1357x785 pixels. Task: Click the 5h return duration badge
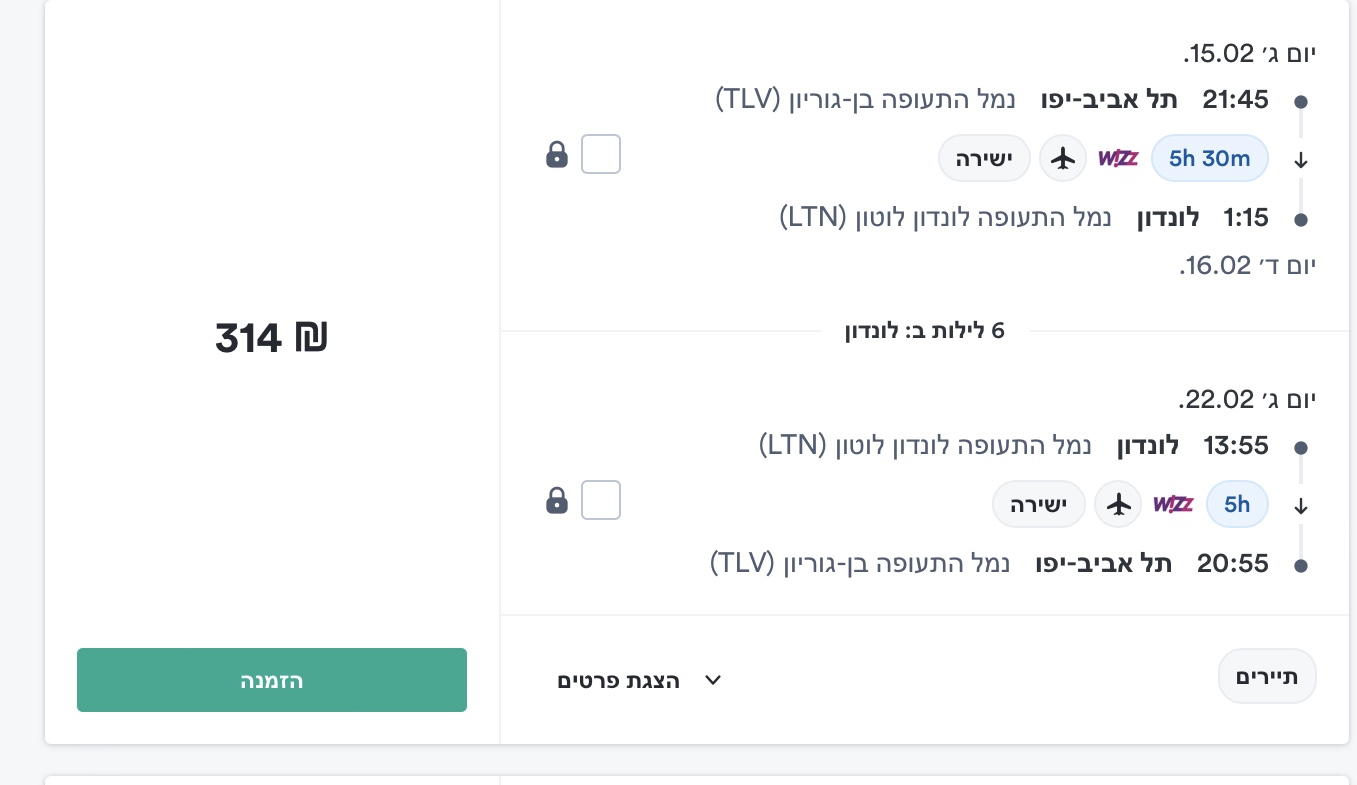point(1237,504)
